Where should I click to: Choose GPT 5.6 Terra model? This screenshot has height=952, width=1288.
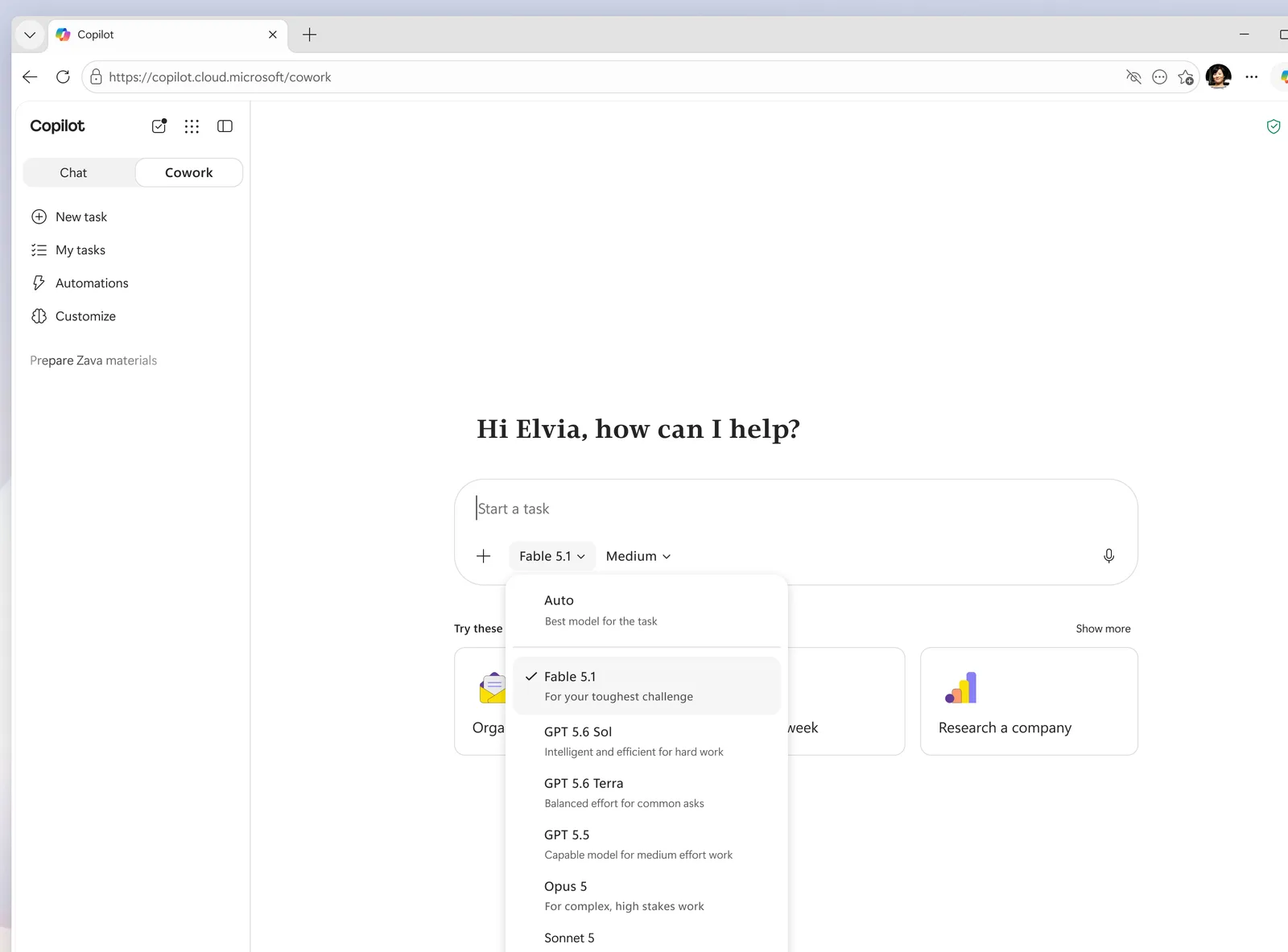pyautogui.click(x=646, y=793)
